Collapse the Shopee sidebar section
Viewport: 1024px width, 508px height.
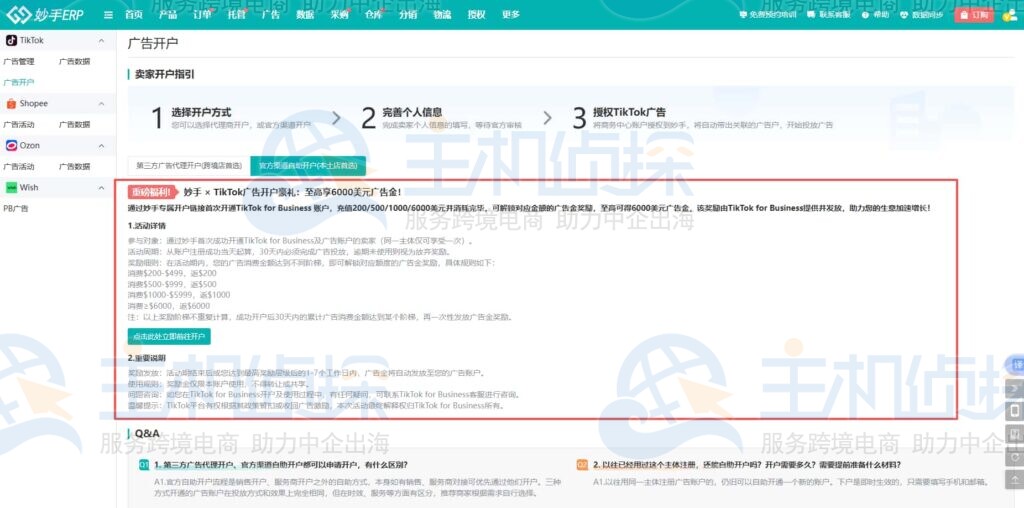(x=101, y=103)
